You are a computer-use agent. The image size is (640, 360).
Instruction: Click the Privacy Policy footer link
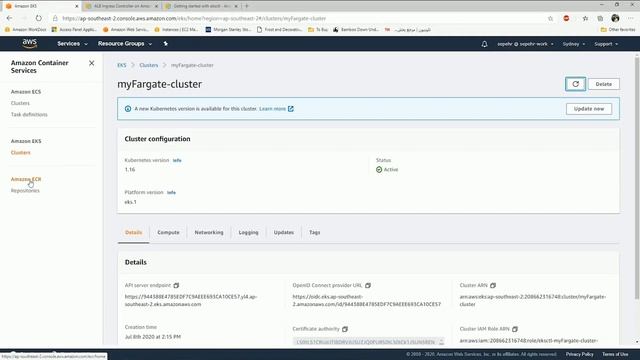[x=579, y=354]
